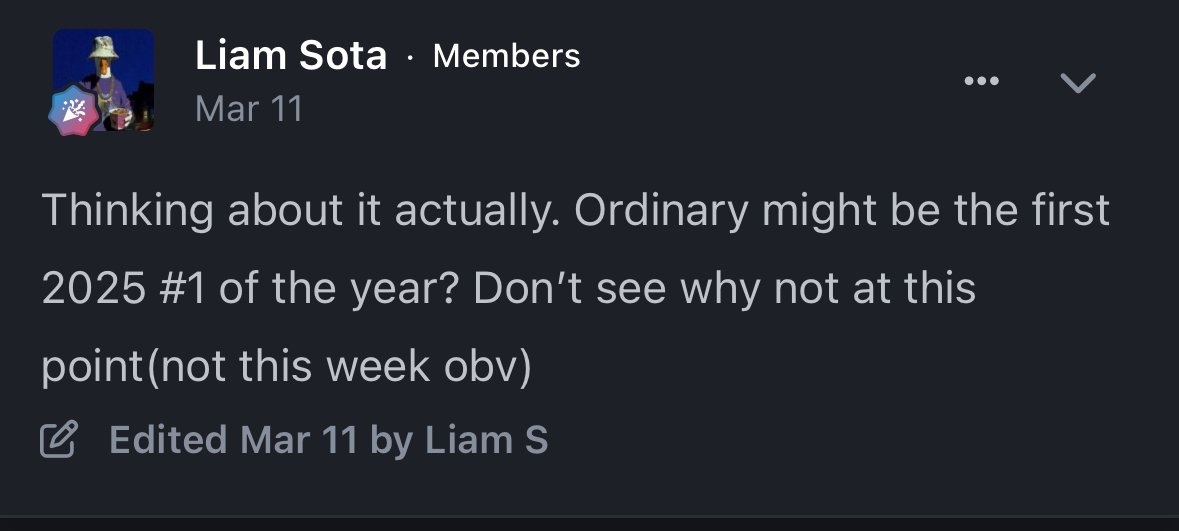Screen dimensions: 1179x531
Task: Click 'Liam S' in the edited-by line
Action: (x=486, y=439)
